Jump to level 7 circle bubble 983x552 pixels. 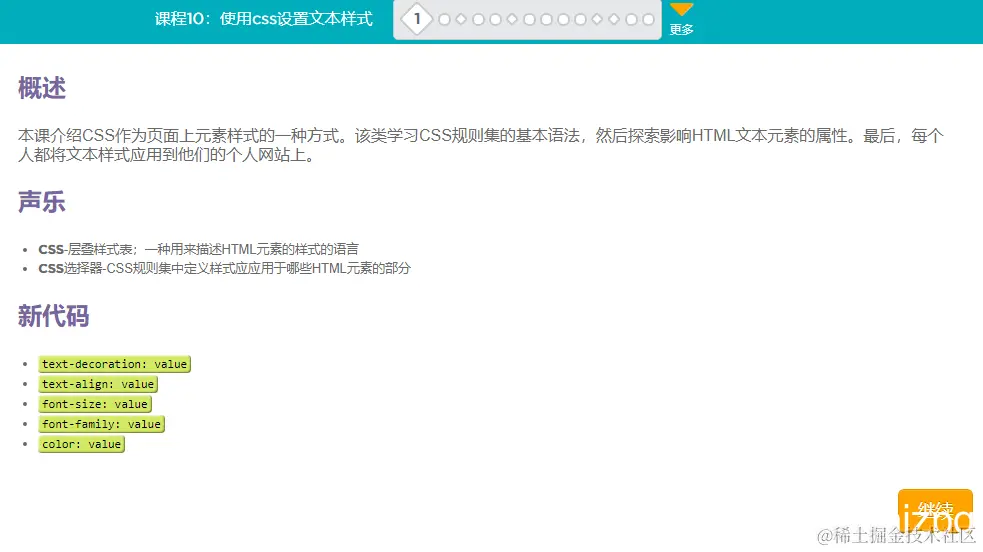pyautogui.click(x=529, y=20)
